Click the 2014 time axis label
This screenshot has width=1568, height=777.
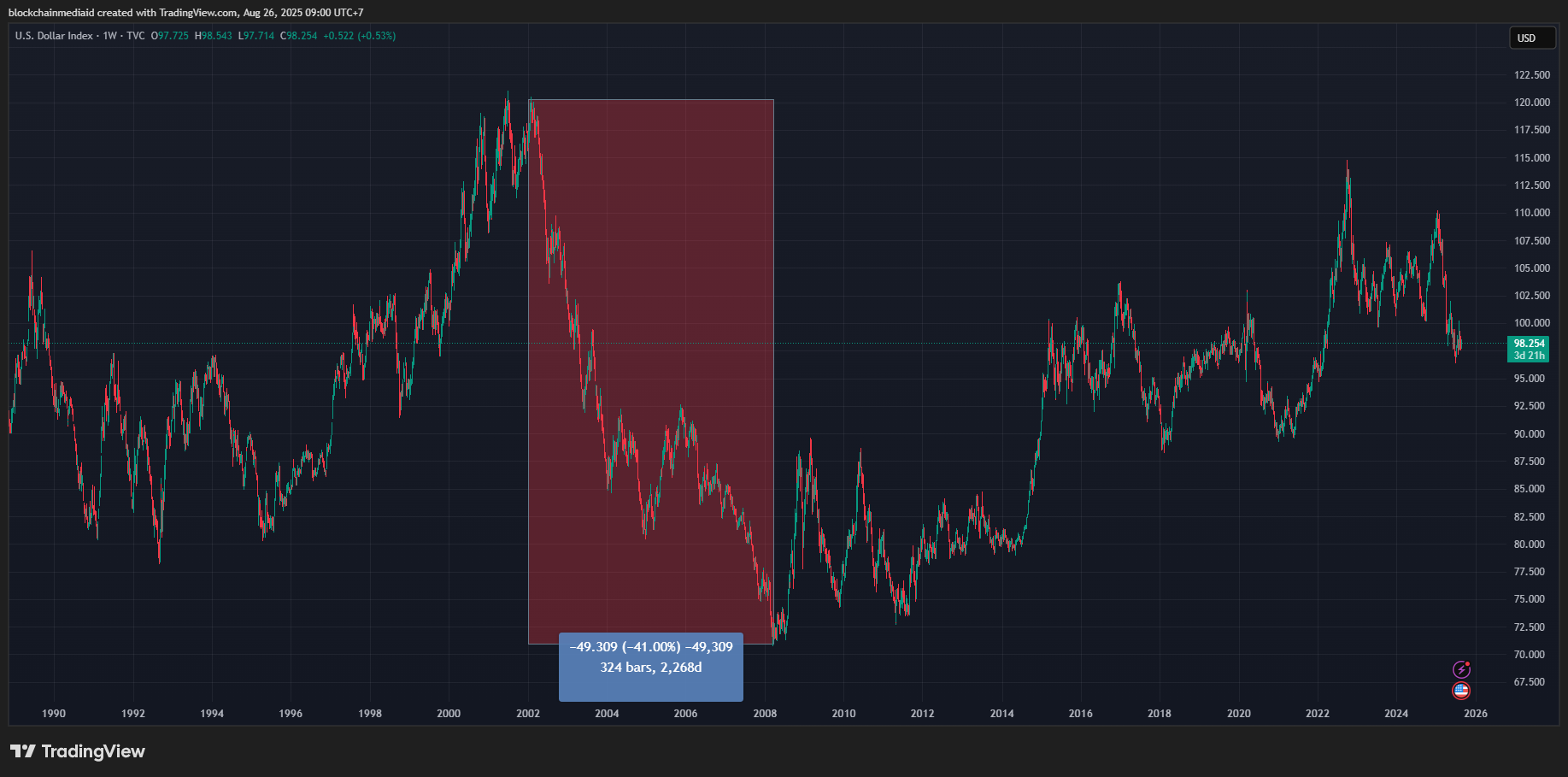(x=1002, y=714)
